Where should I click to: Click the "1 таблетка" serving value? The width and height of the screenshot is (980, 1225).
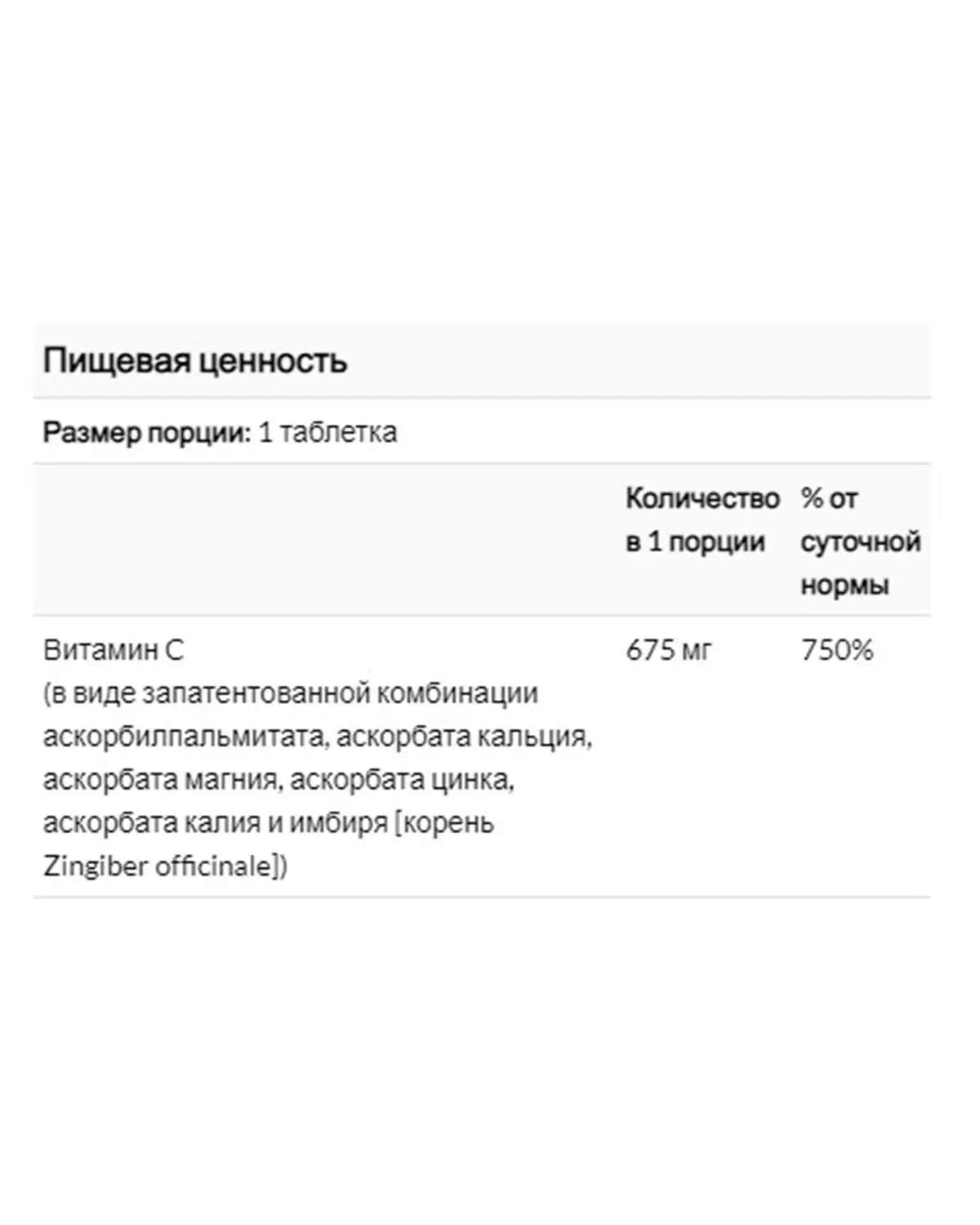pyautogui.click(x=327, y=432)
